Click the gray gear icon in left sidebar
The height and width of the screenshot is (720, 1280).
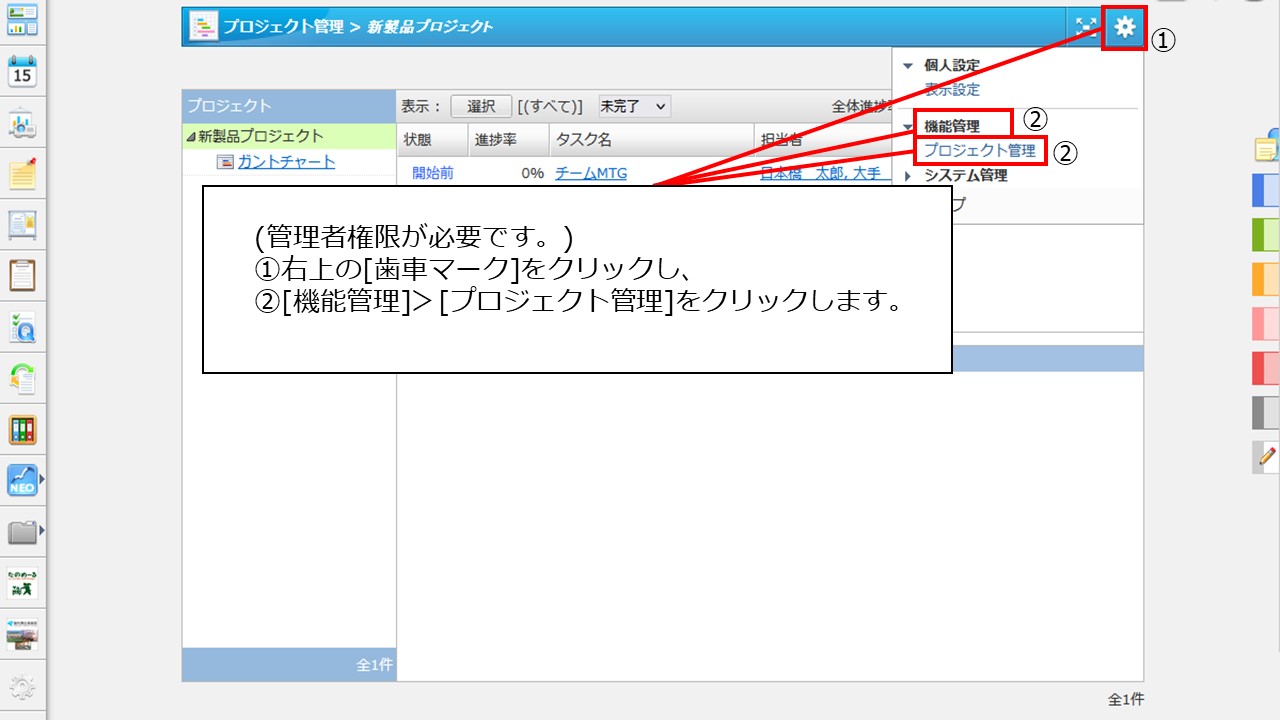point(22,687)
